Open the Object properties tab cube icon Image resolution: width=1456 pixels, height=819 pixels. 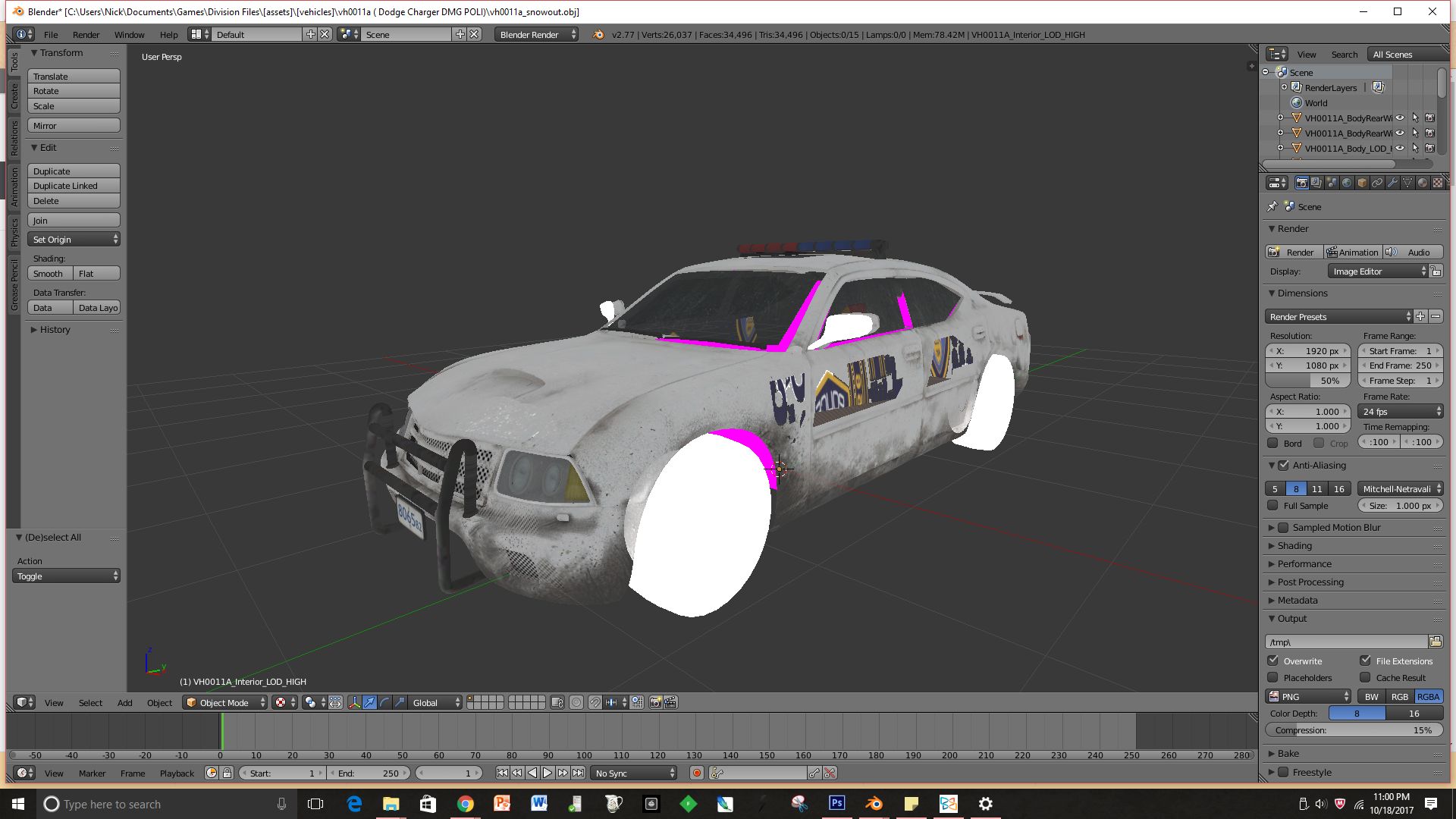[x=1362, y=183]
